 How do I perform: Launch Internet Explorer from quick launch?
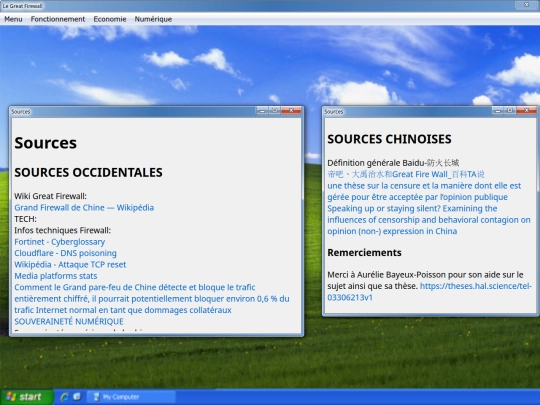(x=64, y=397)
